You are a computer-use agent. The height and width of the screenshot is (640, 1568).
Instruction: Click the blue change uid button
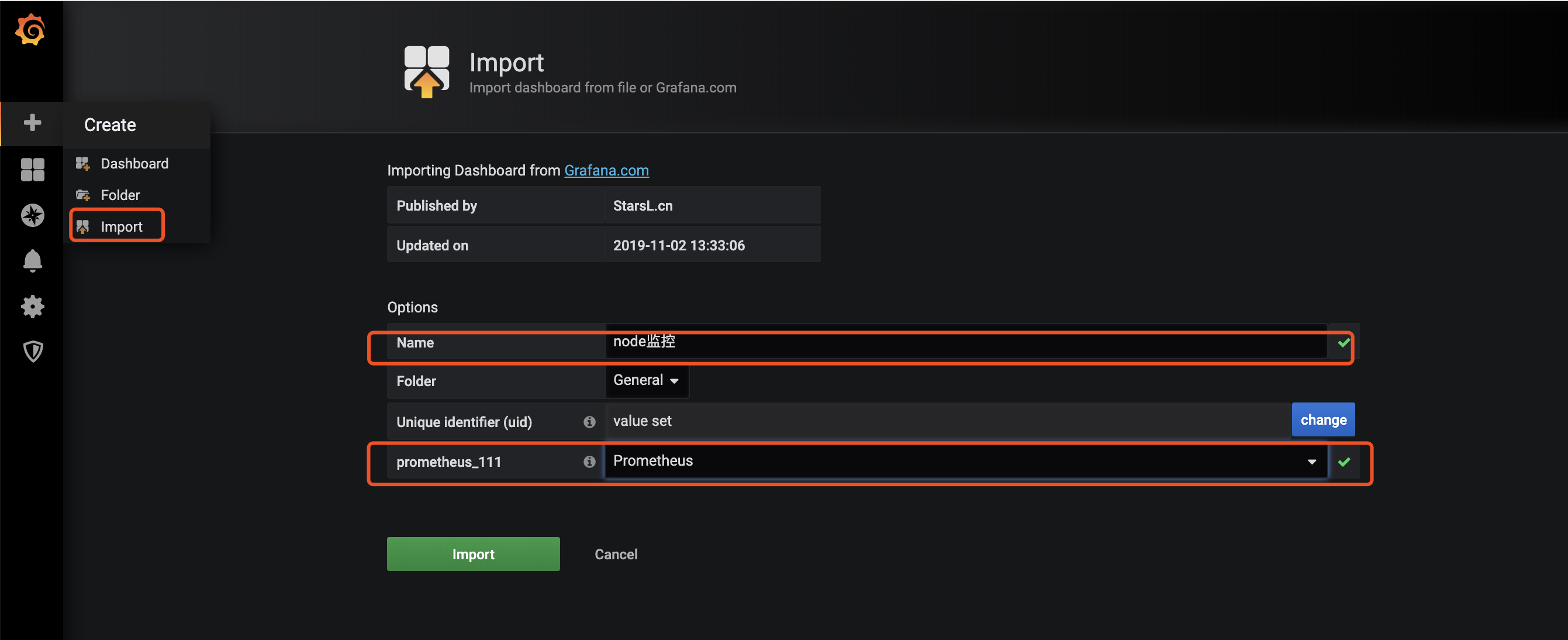pos(1322,419)
